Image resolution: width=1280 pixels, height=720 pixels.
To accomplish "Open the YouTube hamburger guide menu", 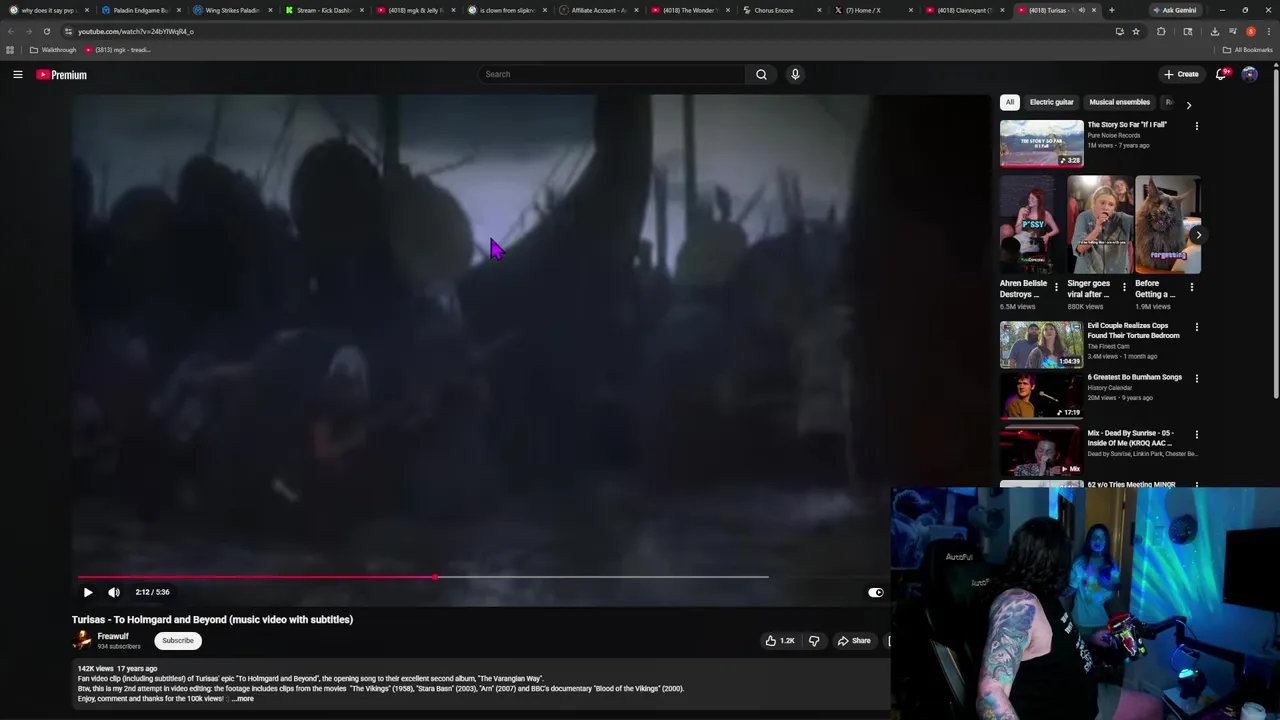I will pos(18,74).
